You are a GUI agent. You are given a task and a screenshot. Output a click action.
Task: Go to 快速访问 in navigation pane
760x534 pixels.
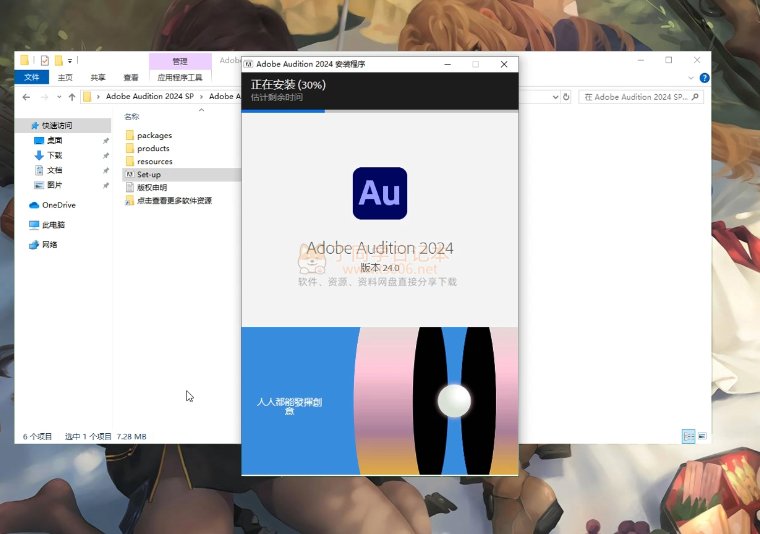[x=57, y=126]
